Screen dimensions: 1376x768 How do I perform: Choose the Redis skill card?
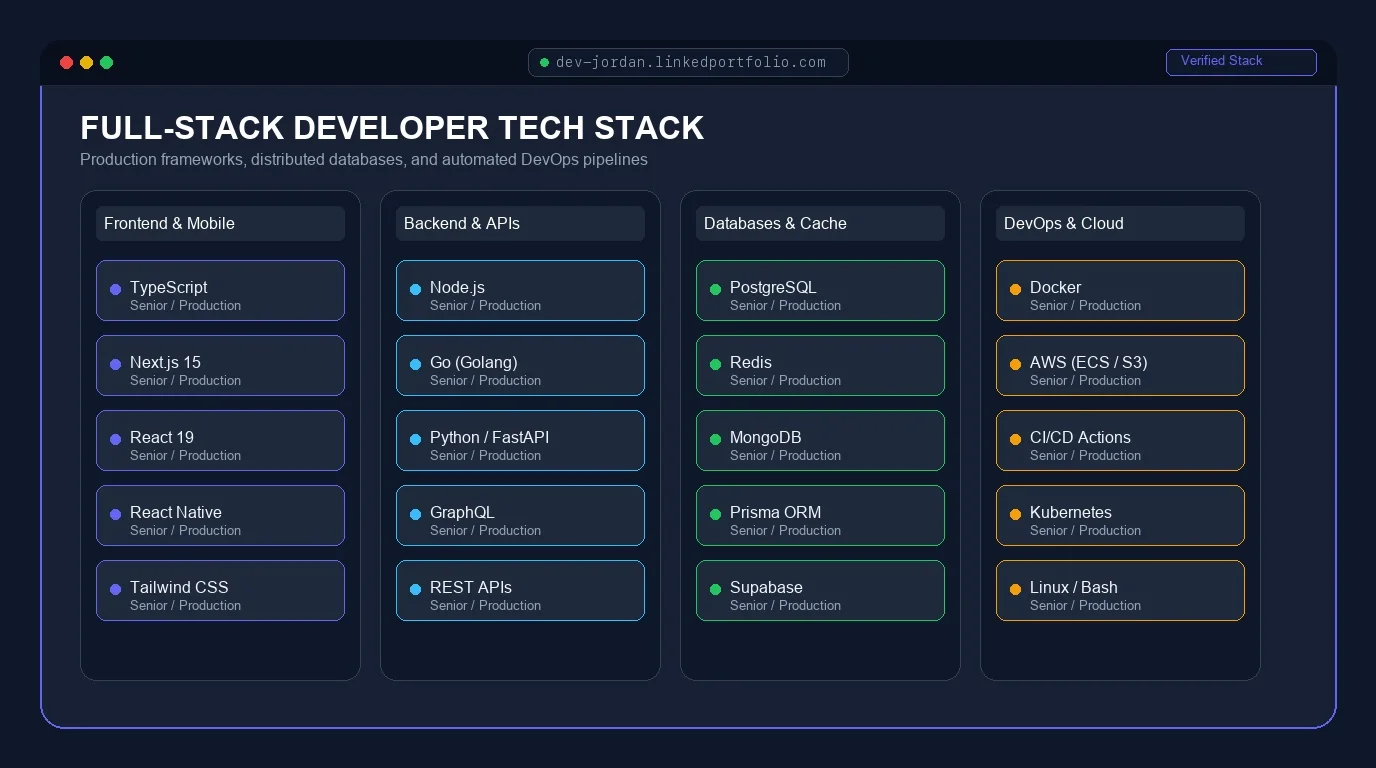(820, 365)
